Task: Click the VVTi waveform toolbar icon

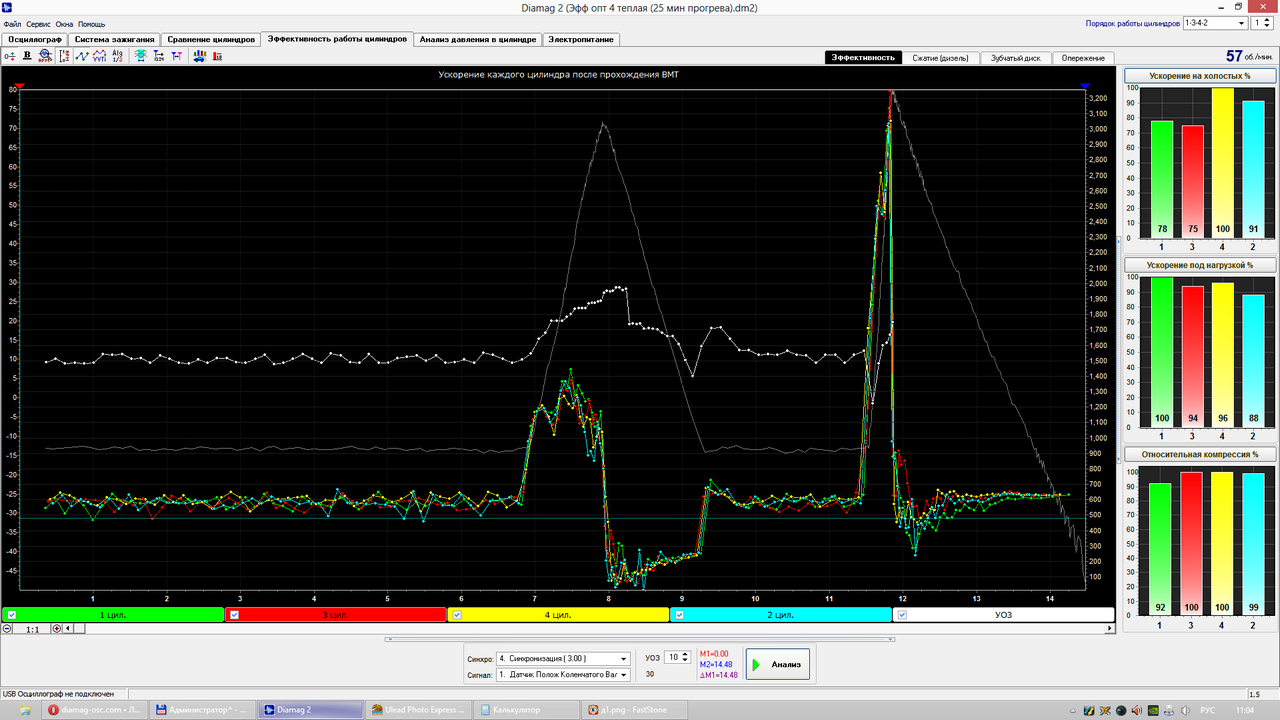Action: (x=99, y=56)
